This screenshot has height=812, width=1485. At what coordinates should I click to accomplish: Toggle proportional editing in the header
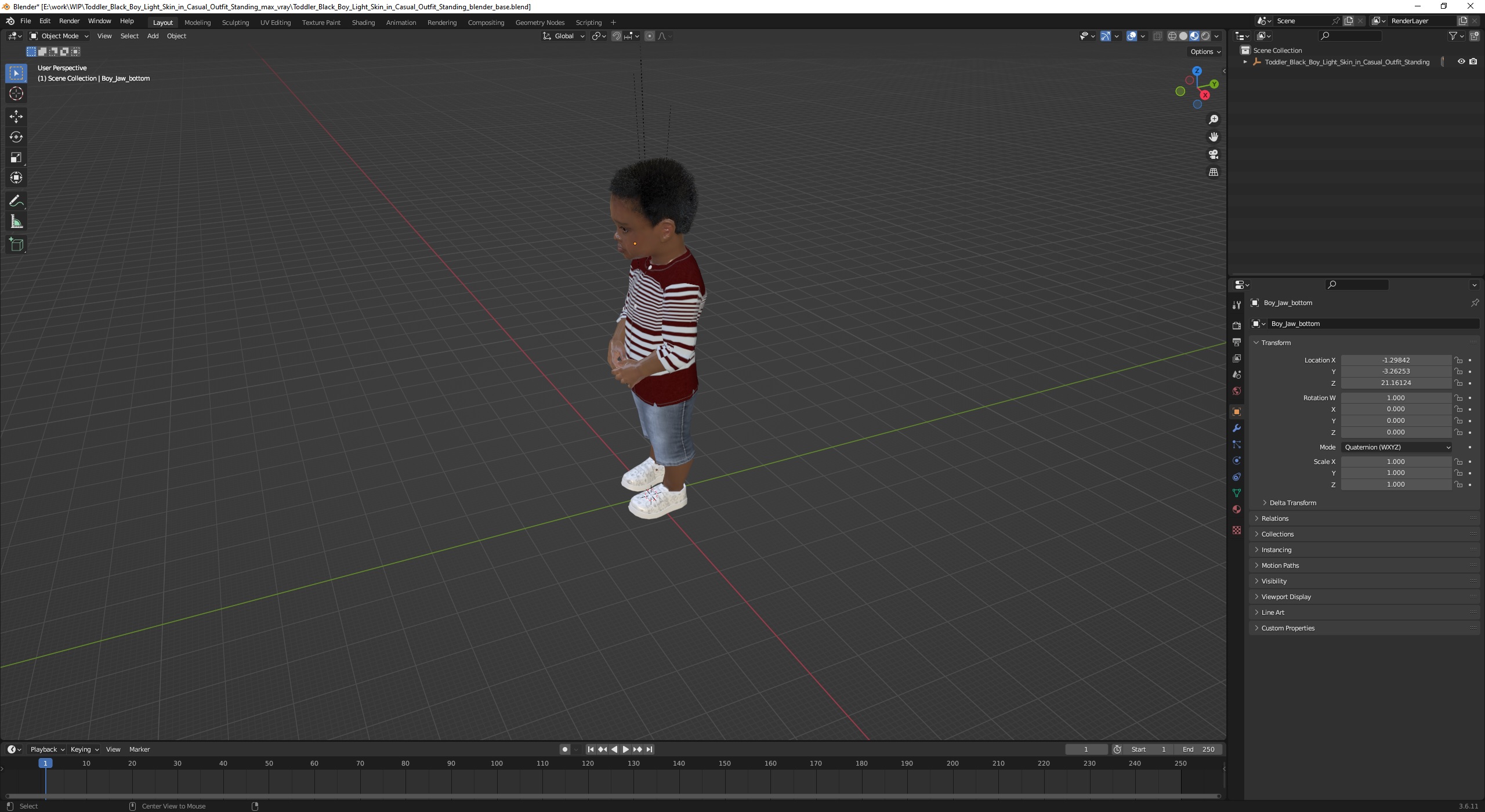point(650,36)
